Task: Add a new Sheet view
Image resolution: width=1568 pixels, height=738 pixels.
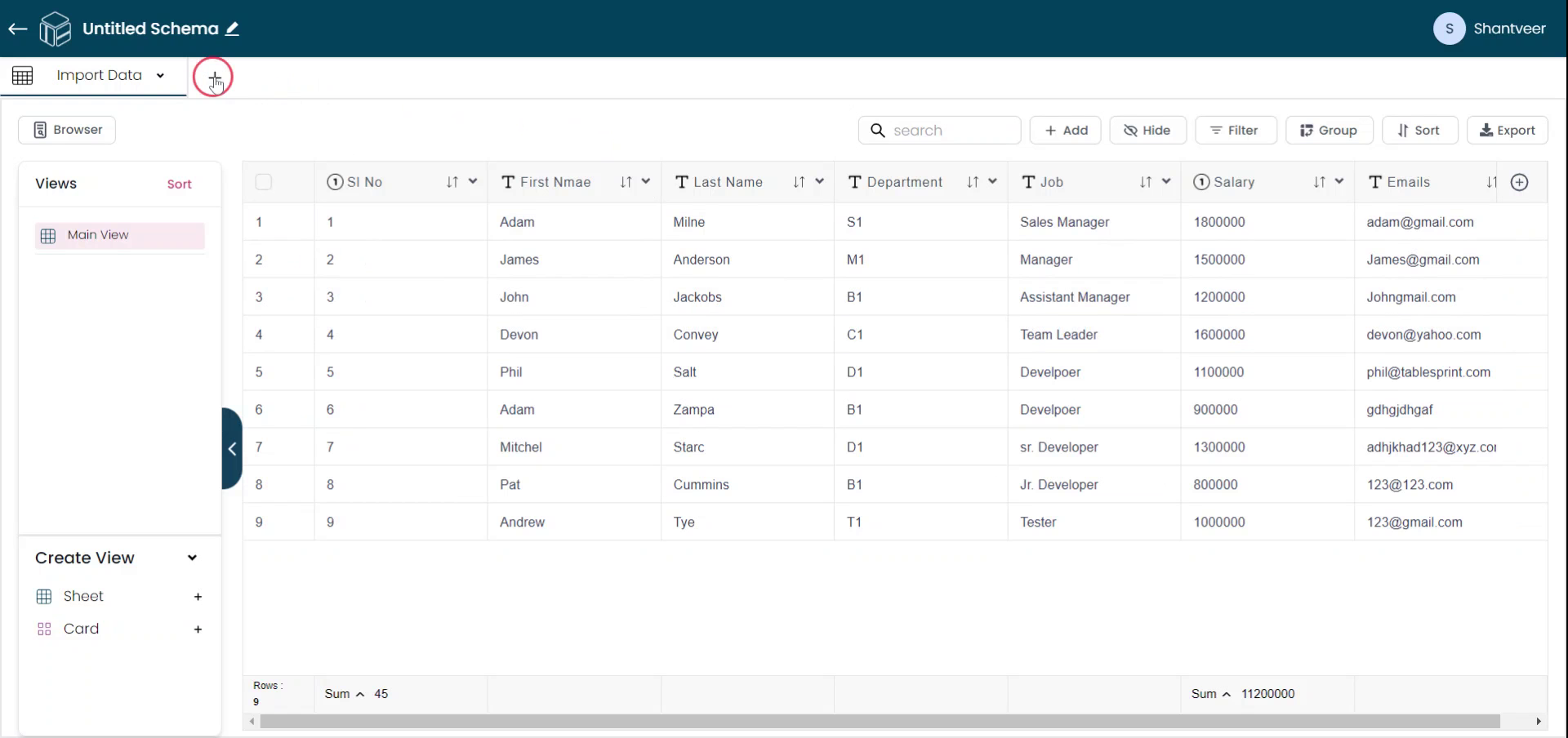Action: (x=198, y=597)
